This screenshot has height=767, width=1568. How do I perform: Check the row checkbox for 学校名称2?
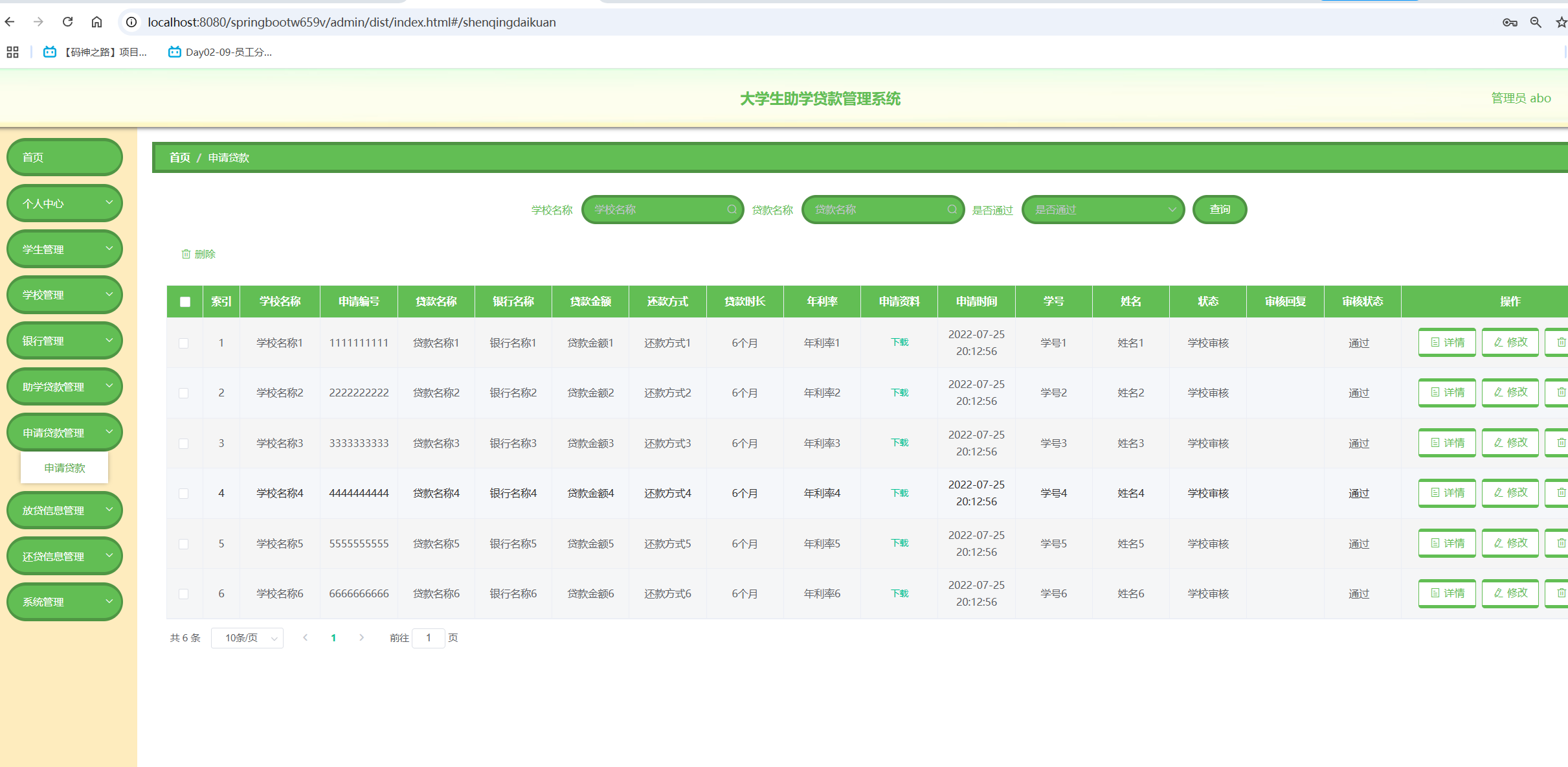[x=184, y=393]
